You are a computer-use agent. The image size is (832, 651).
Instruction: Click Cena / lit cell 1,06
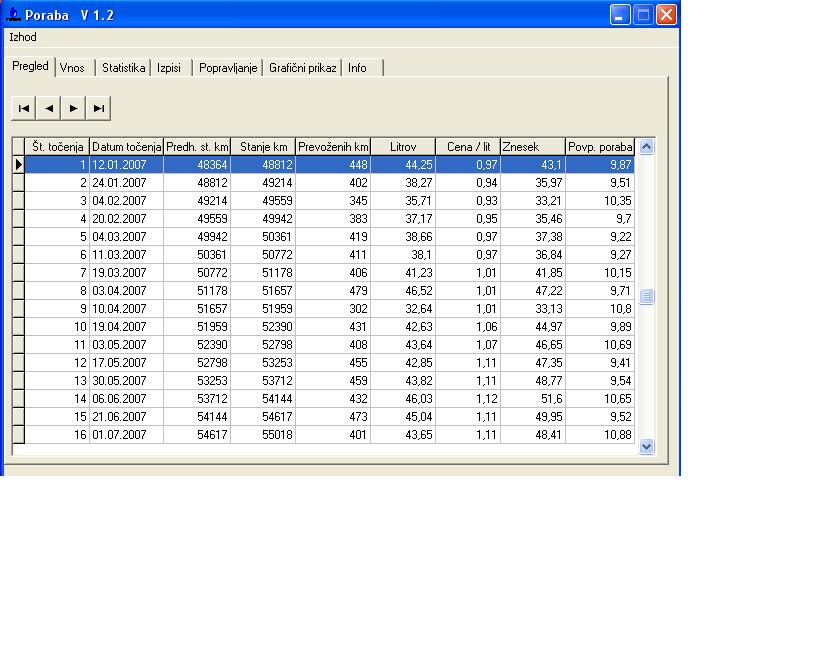click(x=468, y=327)
